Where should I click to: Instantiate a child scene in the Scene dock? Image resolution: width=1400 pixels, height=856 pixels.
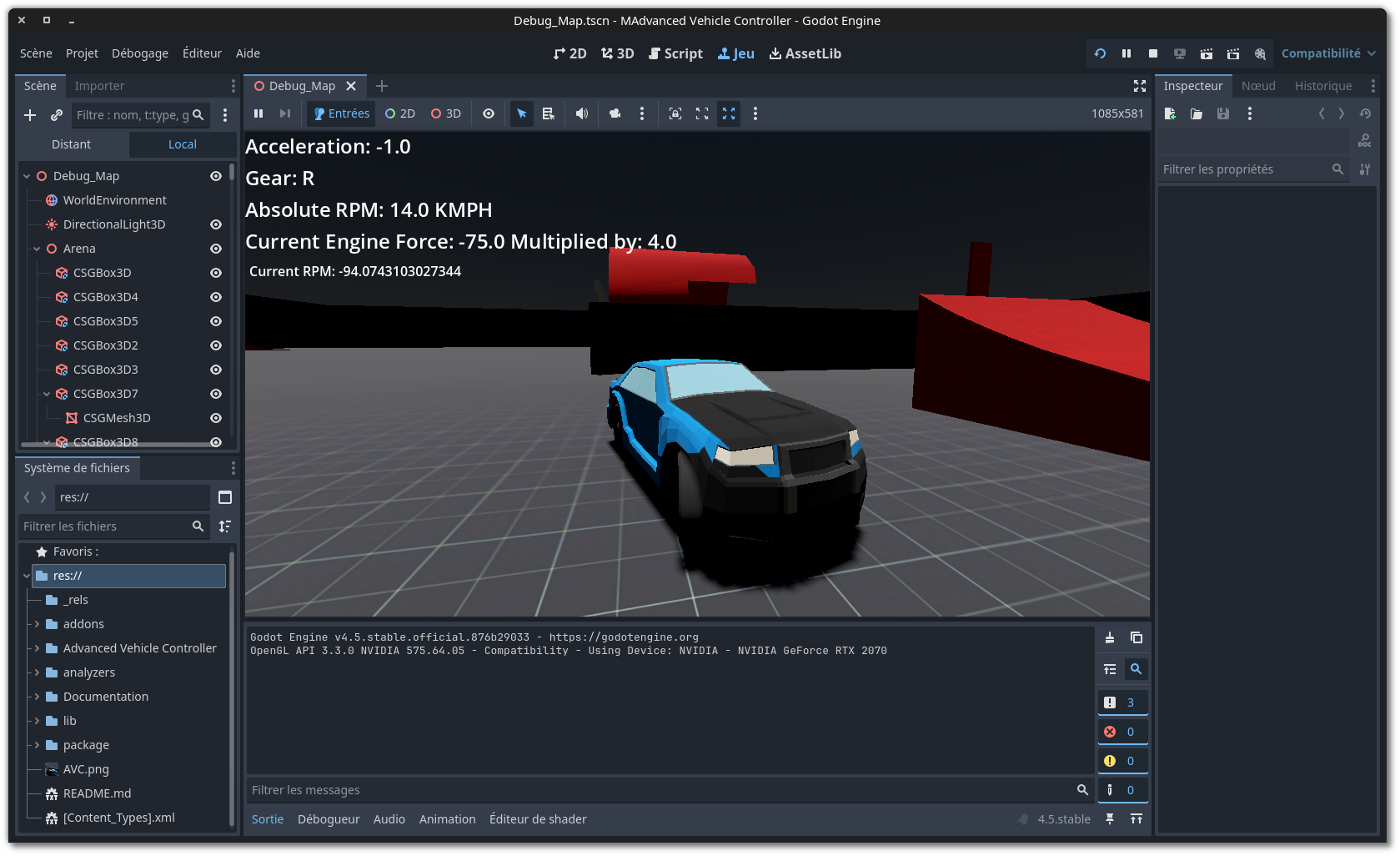[57, 115]
